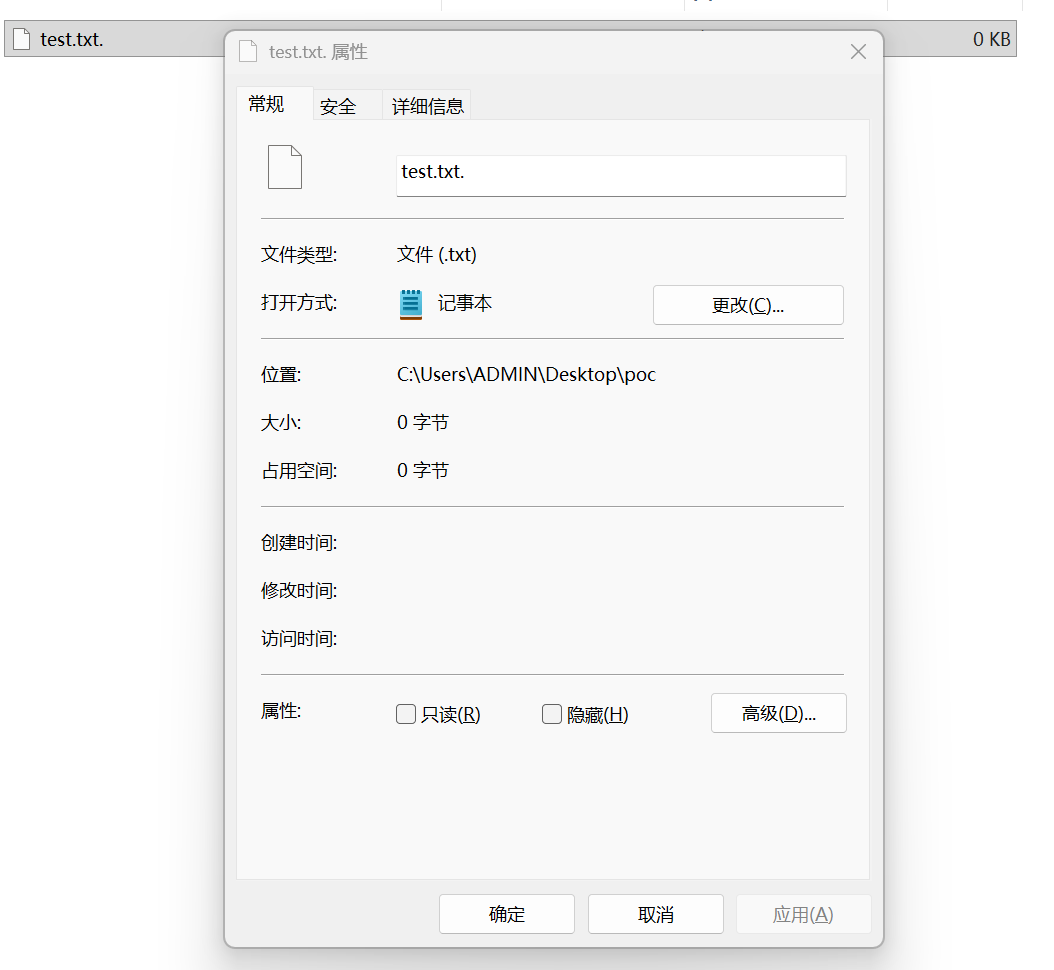Open 高级(D)... advanced attributes
The height and width of the screenshot is (970, 1054).
[778, 714]
